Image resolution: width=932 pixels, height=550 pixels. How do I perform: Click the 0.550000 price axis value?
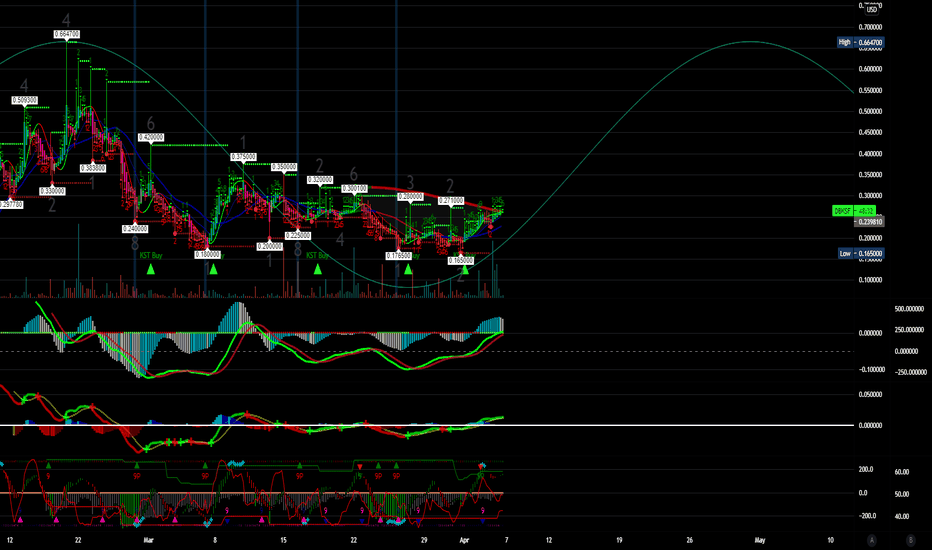pos(870,90)
